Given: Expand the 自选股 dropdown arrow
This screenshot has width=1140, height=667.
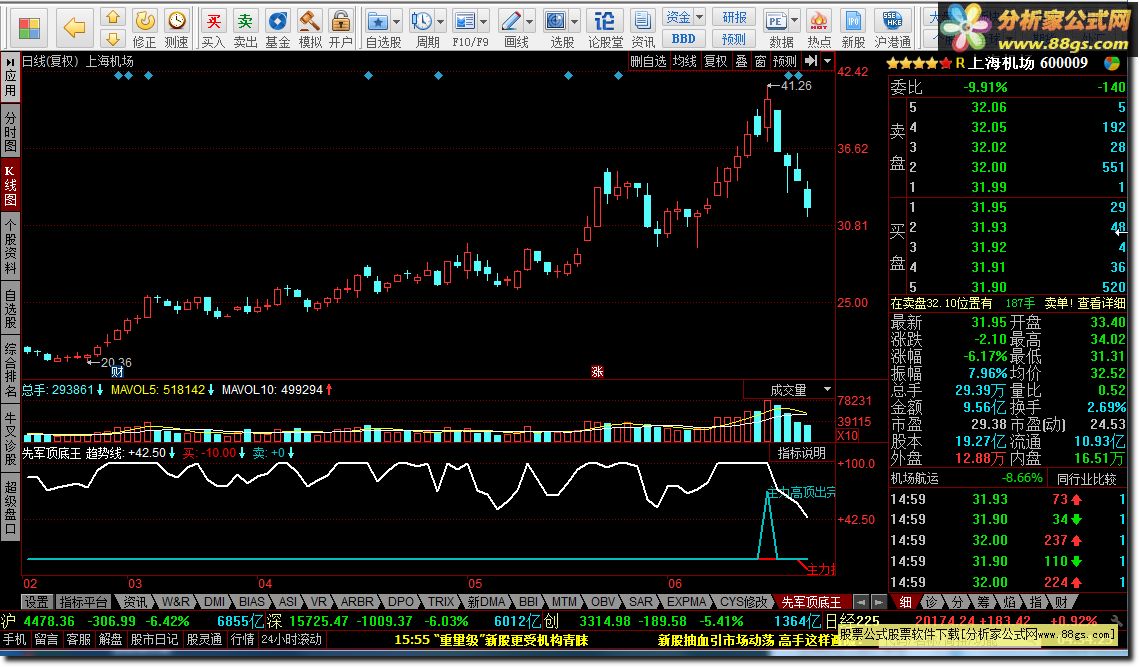Looking at the screenshot, I should point(396,22).
